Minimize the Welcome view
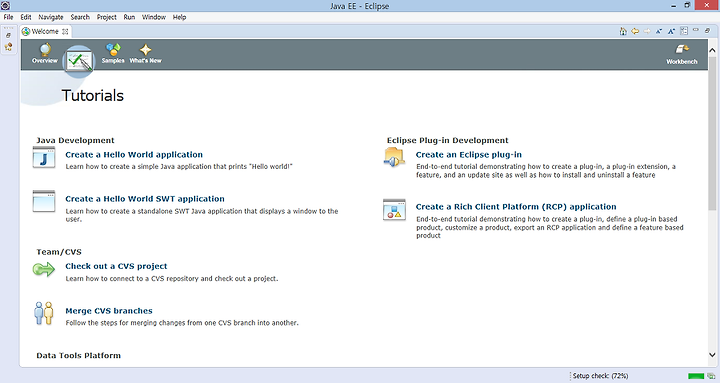This screenshot has height=383, width=720. (x=696, y=30)
